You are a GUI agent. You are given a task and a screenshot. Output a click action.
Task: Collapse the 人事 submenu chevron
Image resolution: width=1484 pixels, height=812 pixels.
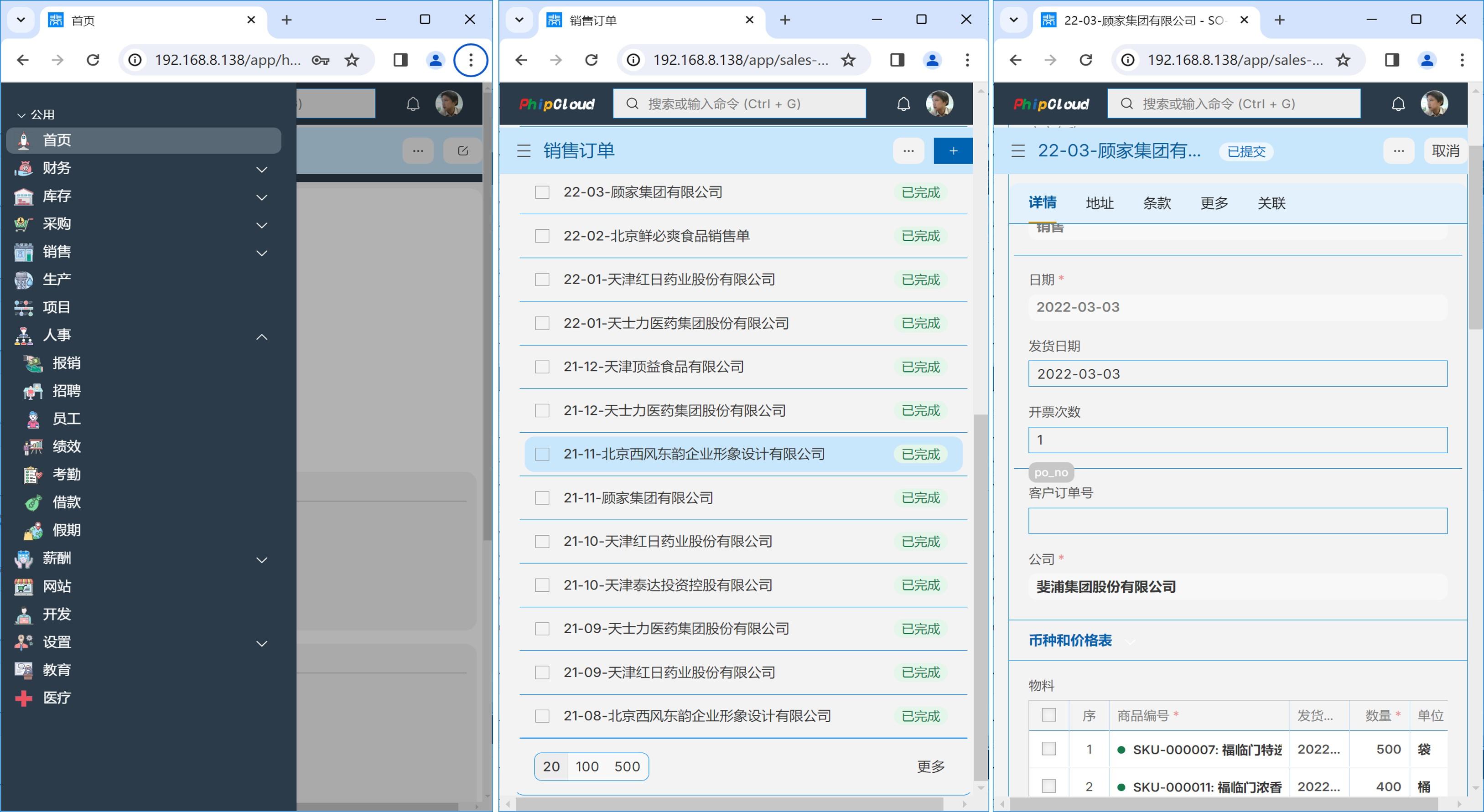coord(261,337)
